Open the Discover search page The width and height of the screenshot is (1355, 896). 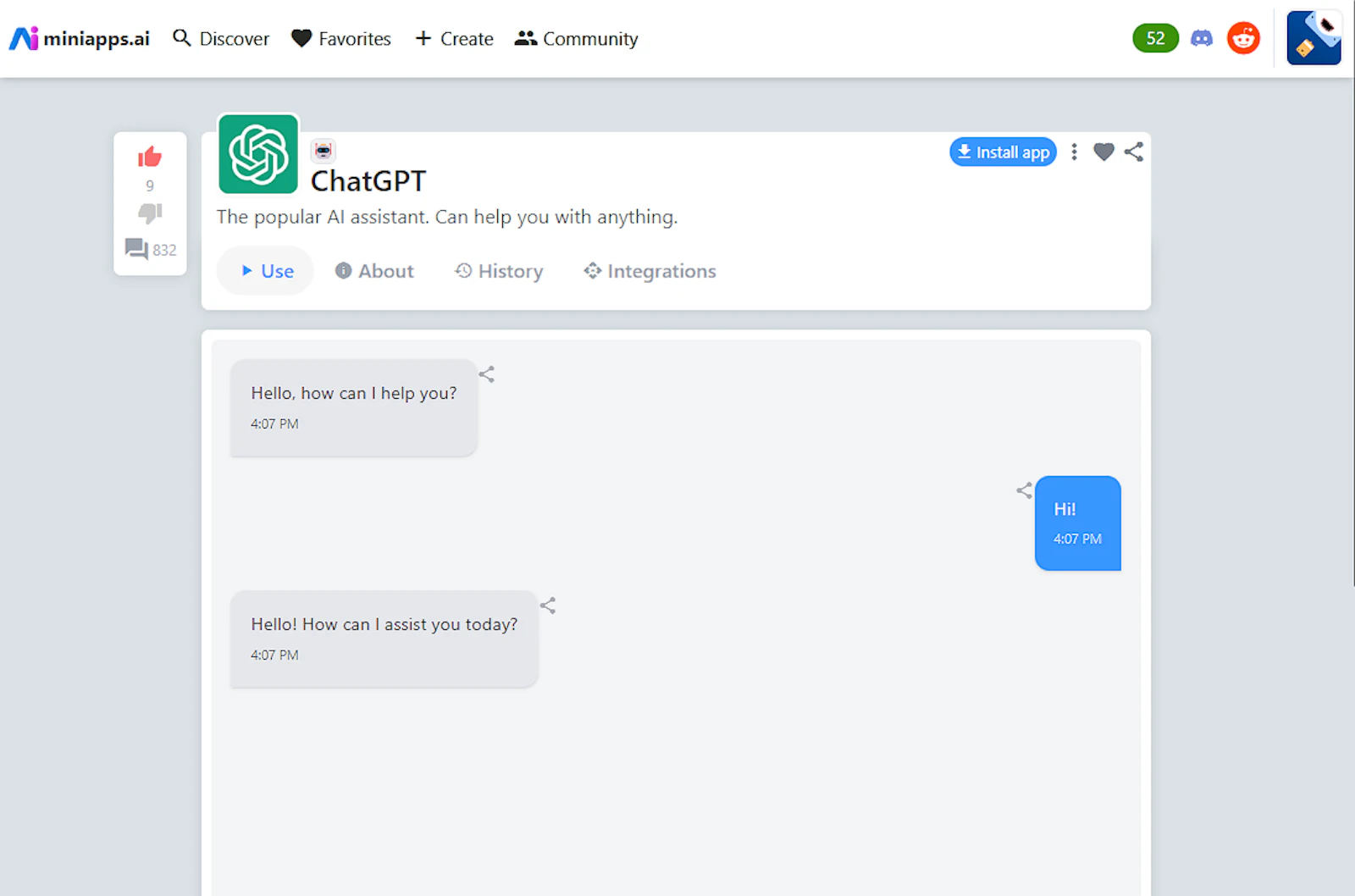(x=220, y=38)
